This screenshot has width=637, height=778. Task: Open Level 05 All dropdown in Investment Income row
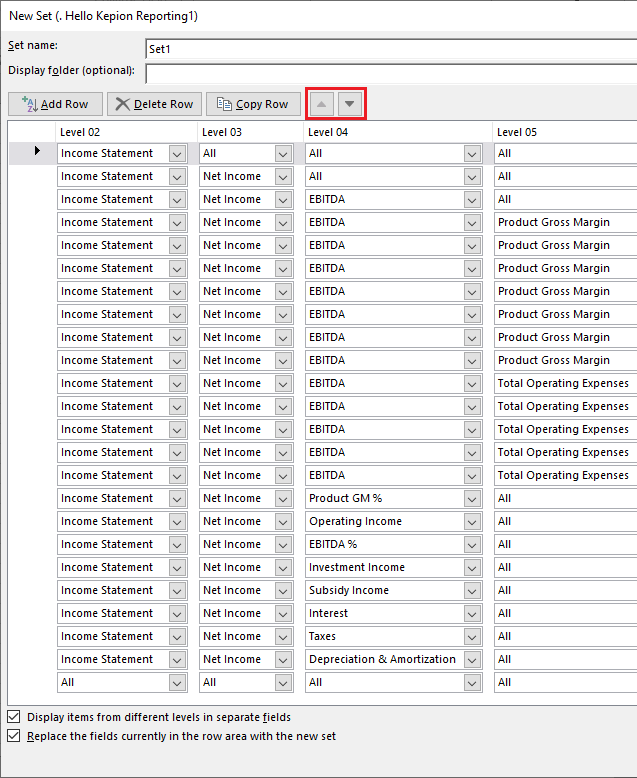point(566,567)
